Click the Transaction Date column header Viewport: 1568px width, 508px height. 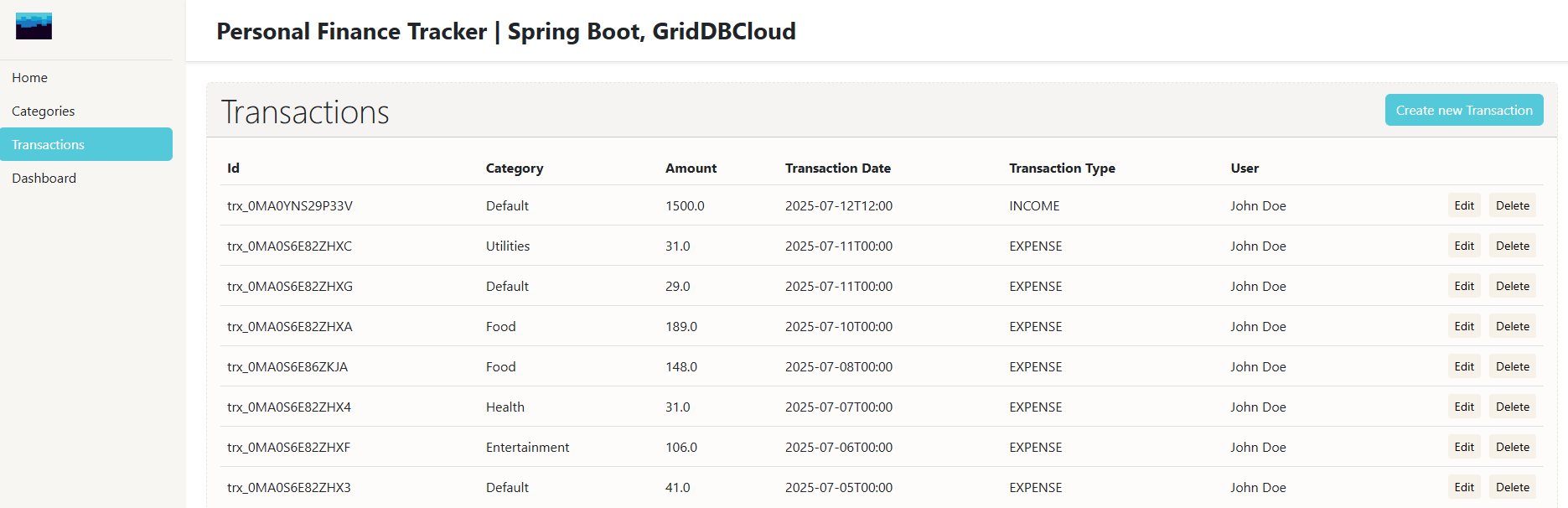click(x=837, y=168)
